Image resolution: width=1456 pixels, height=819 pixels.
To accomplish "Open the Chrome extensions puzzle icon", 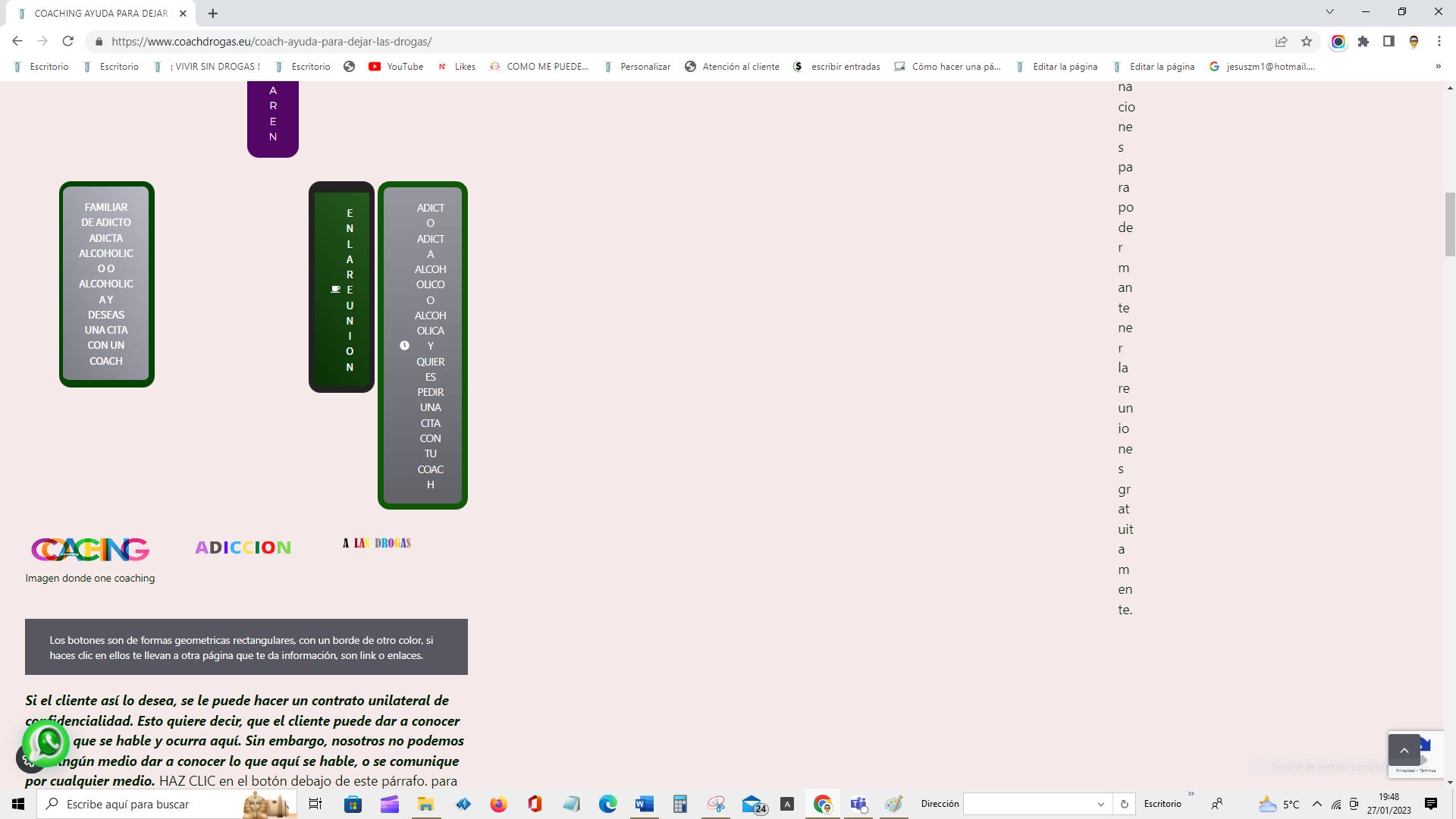I will (1363, 42).
